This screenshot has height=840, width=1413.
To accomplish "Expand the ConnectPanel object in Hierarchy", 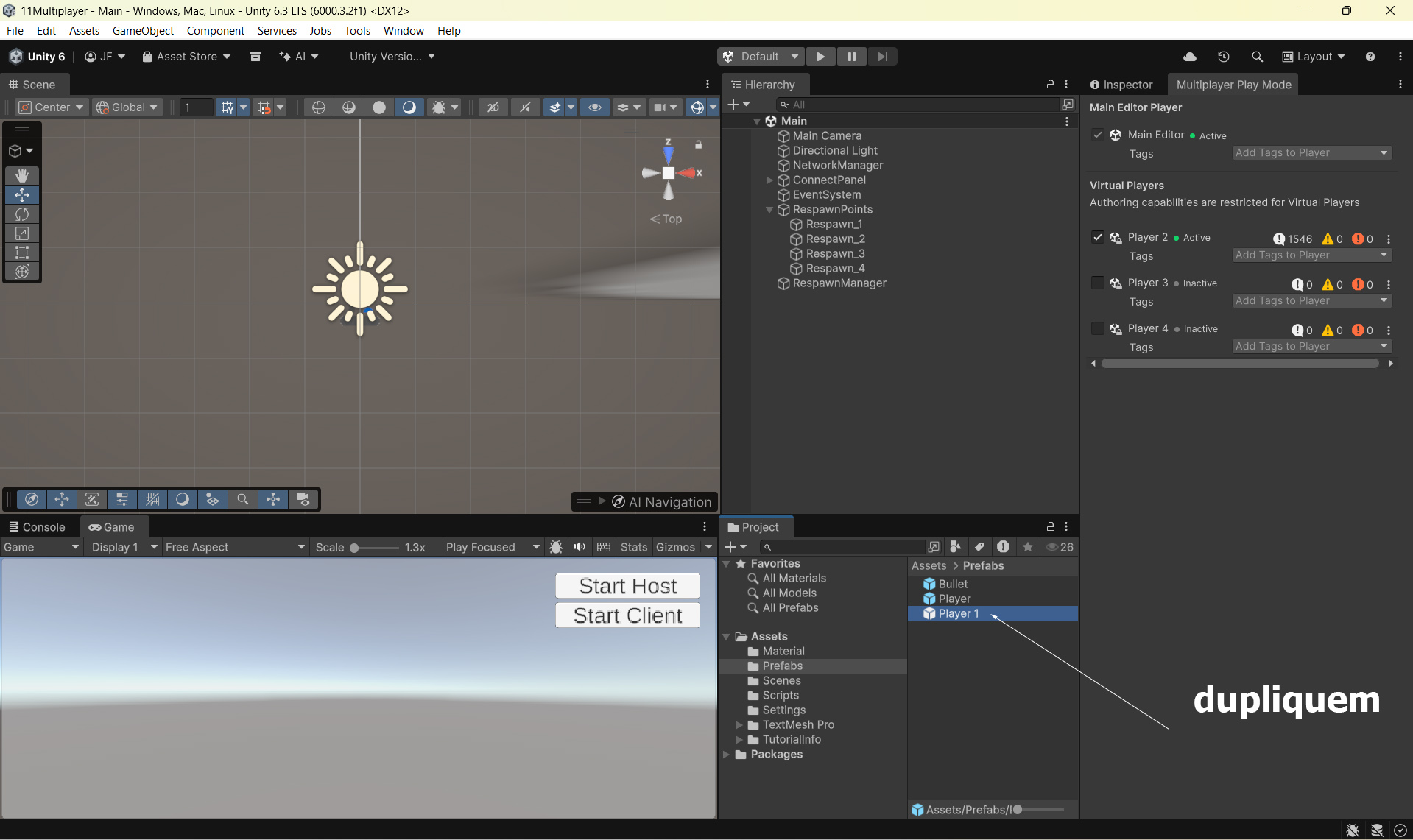I will [x=769, y=180].
